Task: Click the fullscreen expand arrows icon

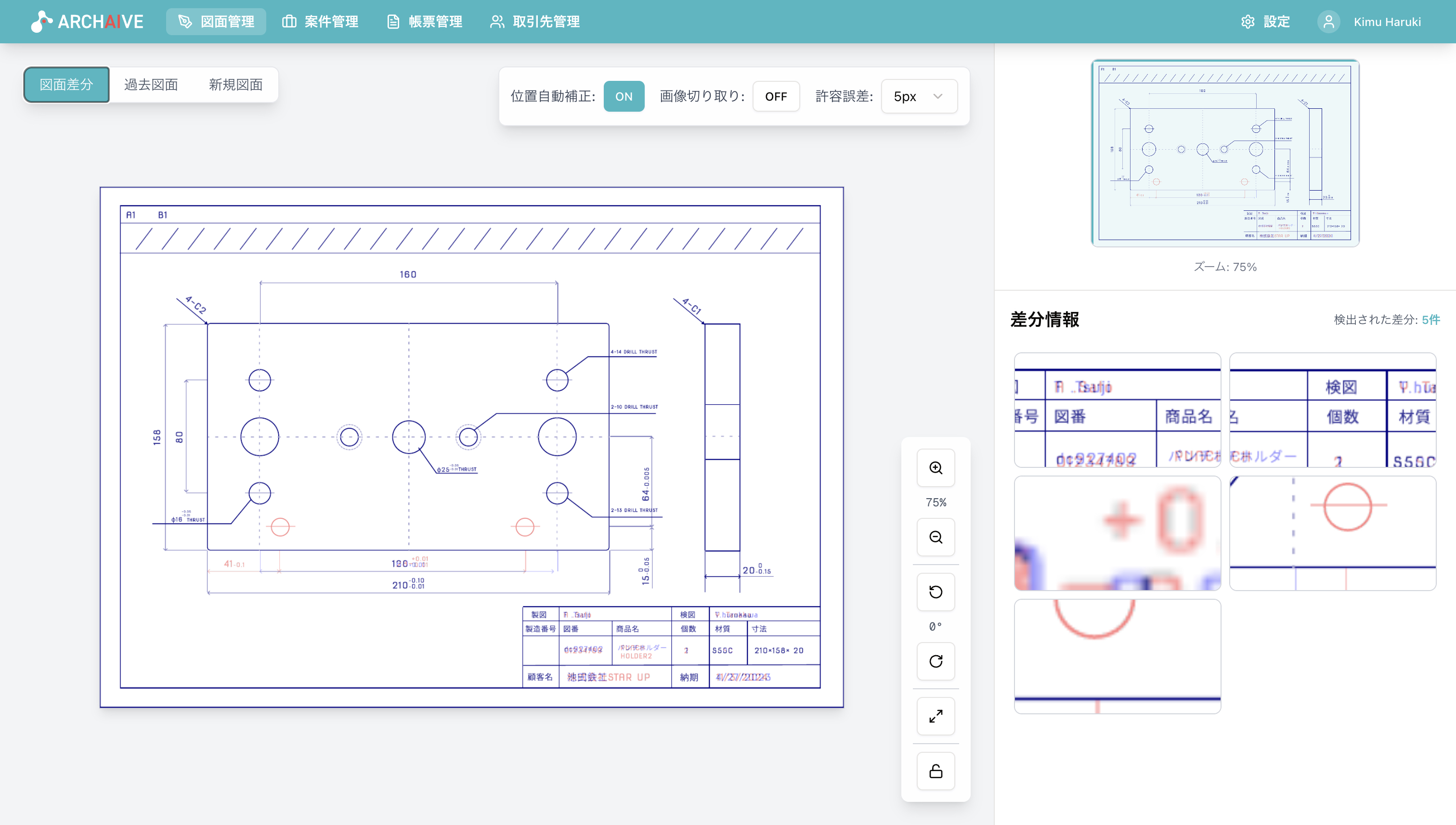Action: [936, 716]
